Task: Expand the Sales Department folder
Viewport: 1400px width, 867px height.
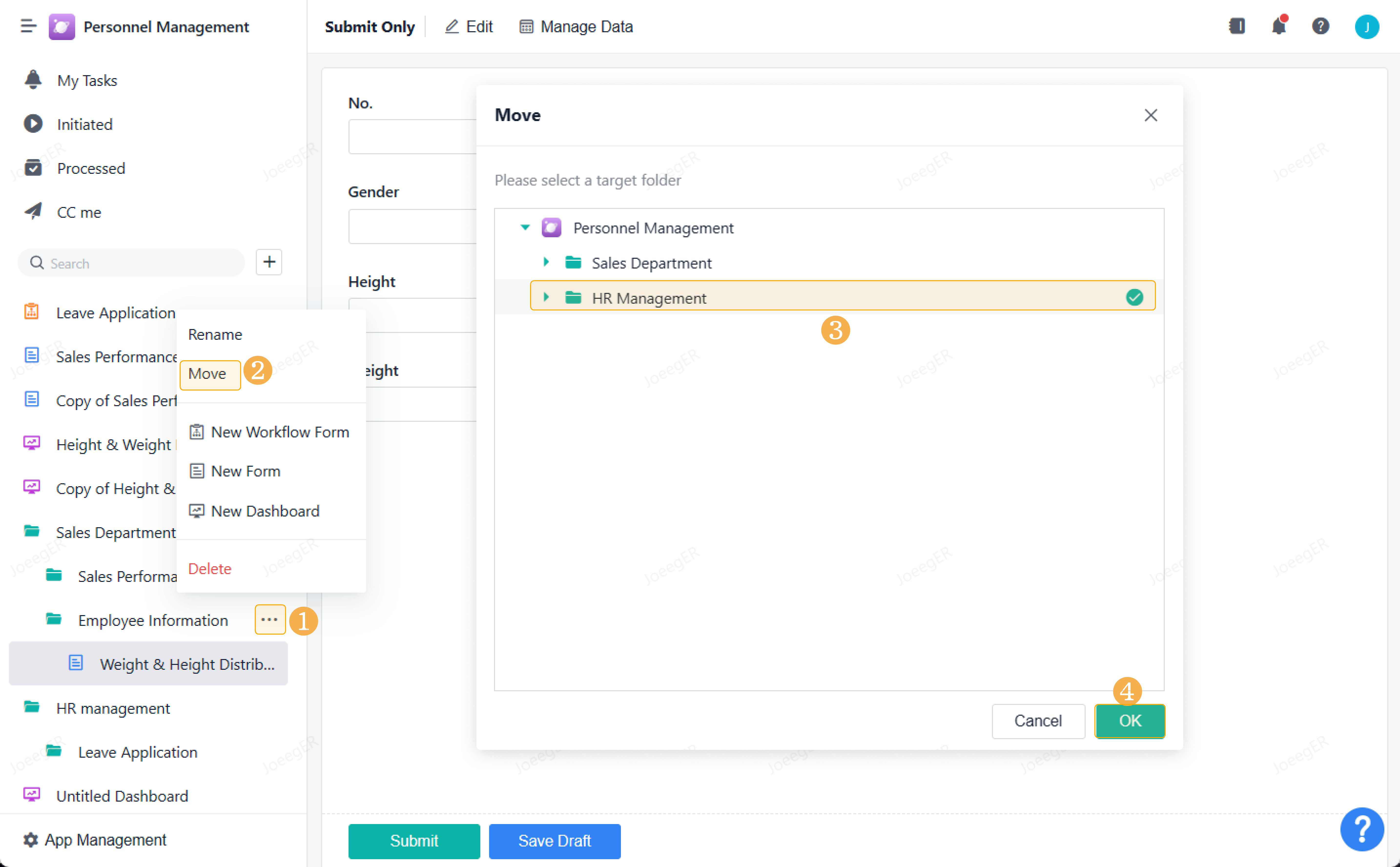Action: [546, 262]
